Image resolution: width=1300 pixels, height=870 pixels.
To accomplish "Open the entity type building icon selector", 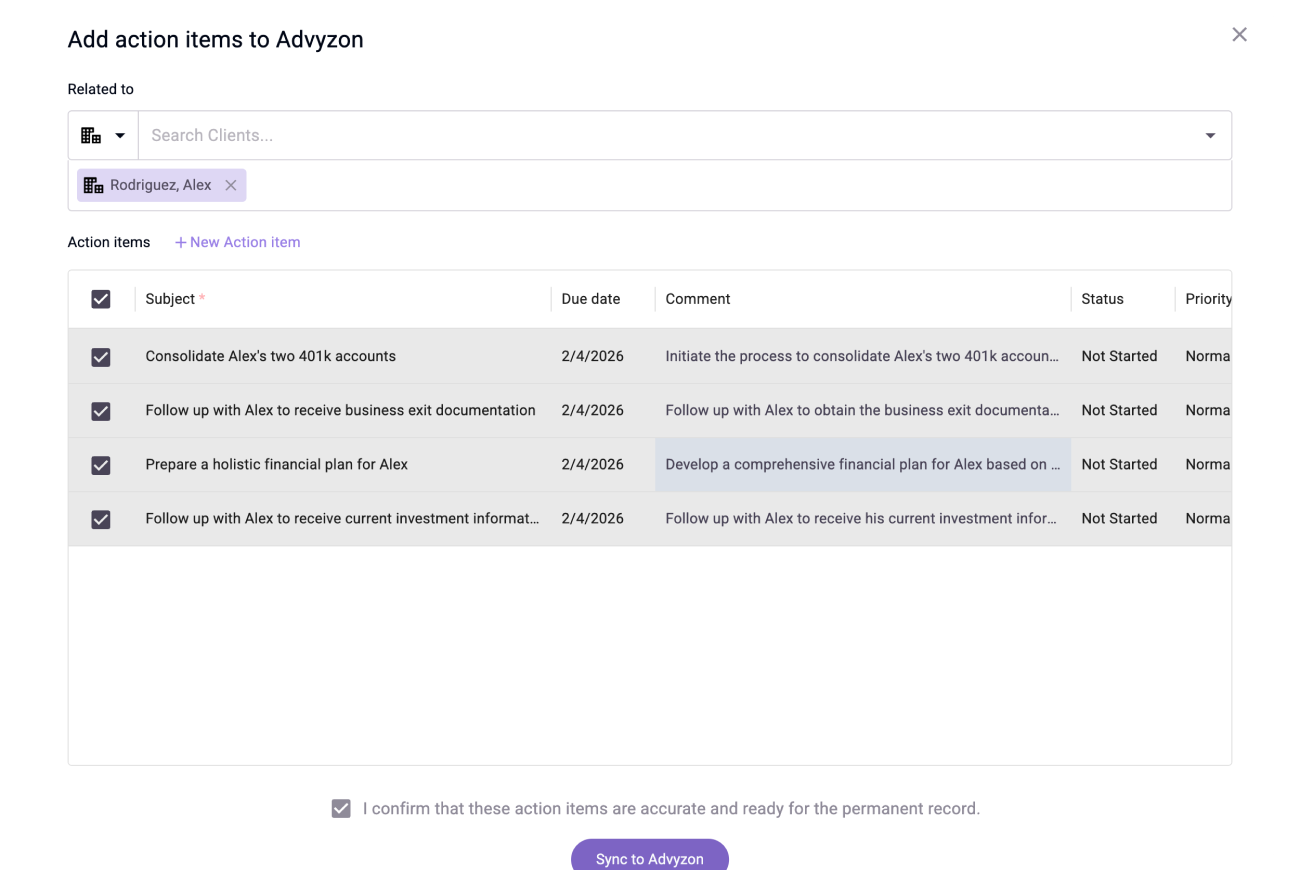I will 103,135.
